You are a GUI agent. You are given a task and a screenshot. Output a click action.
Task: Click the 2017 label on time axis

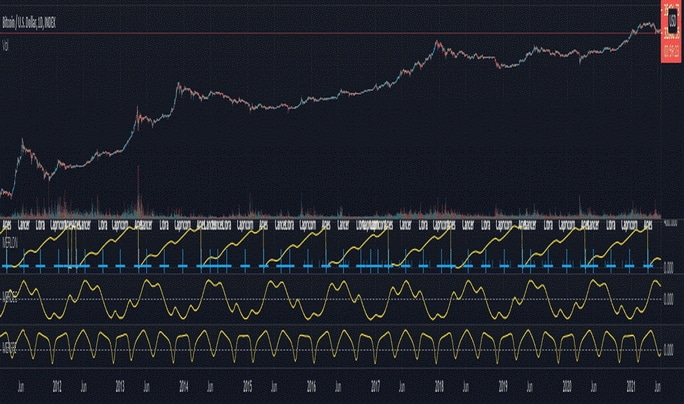[x=375, y=387]
